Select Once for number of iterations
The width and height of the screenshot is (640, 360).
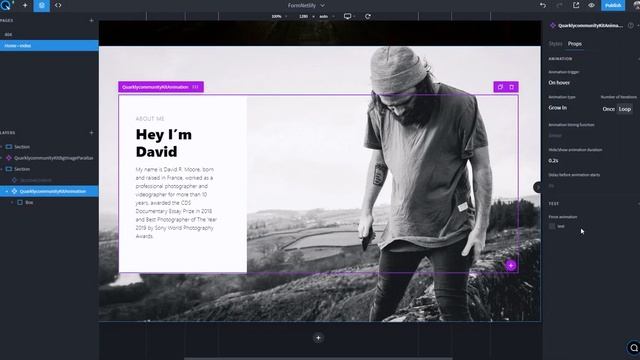point(608,109)
